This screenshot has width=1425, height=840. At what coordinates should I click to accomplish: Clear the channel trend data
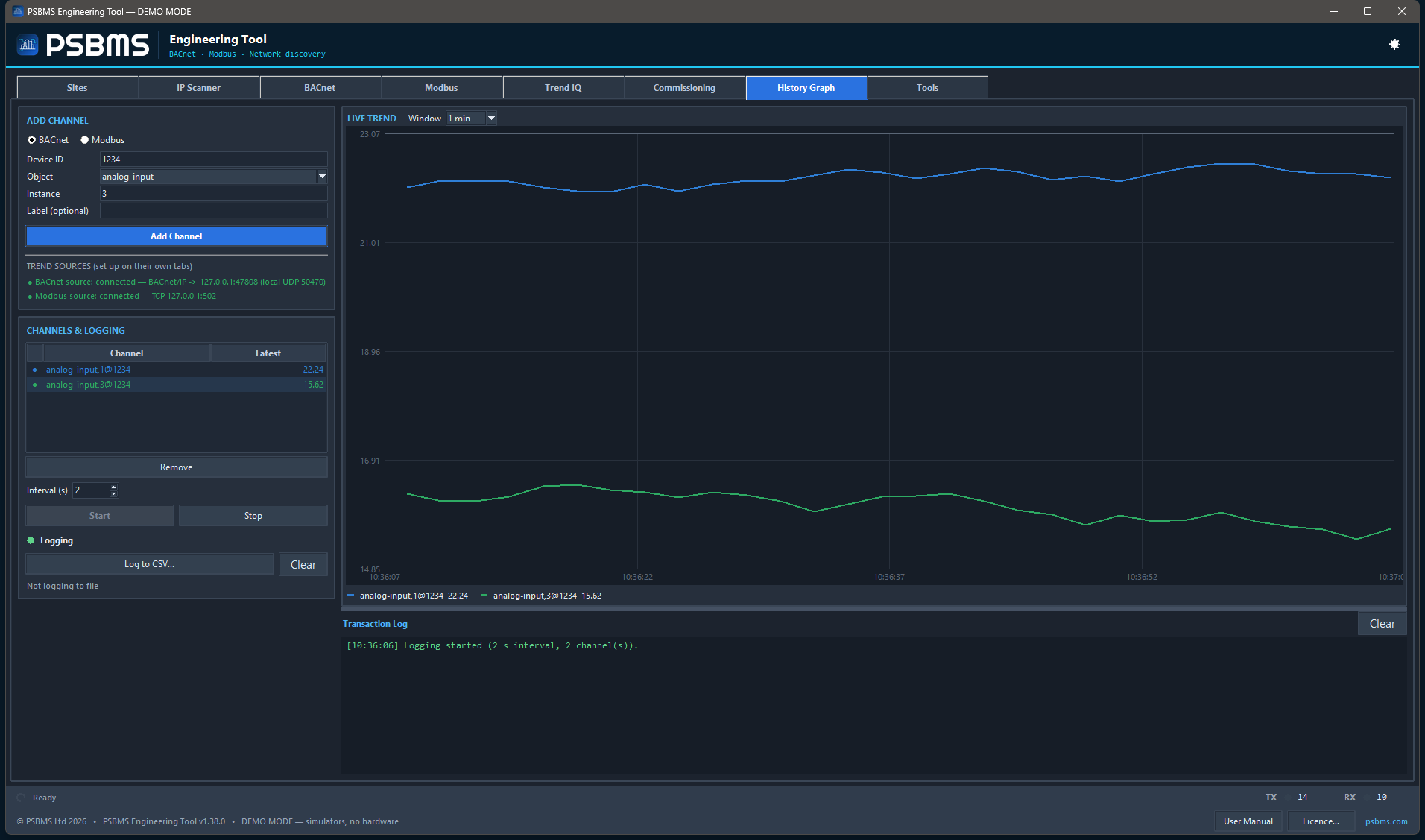click(x=303, y=564)
